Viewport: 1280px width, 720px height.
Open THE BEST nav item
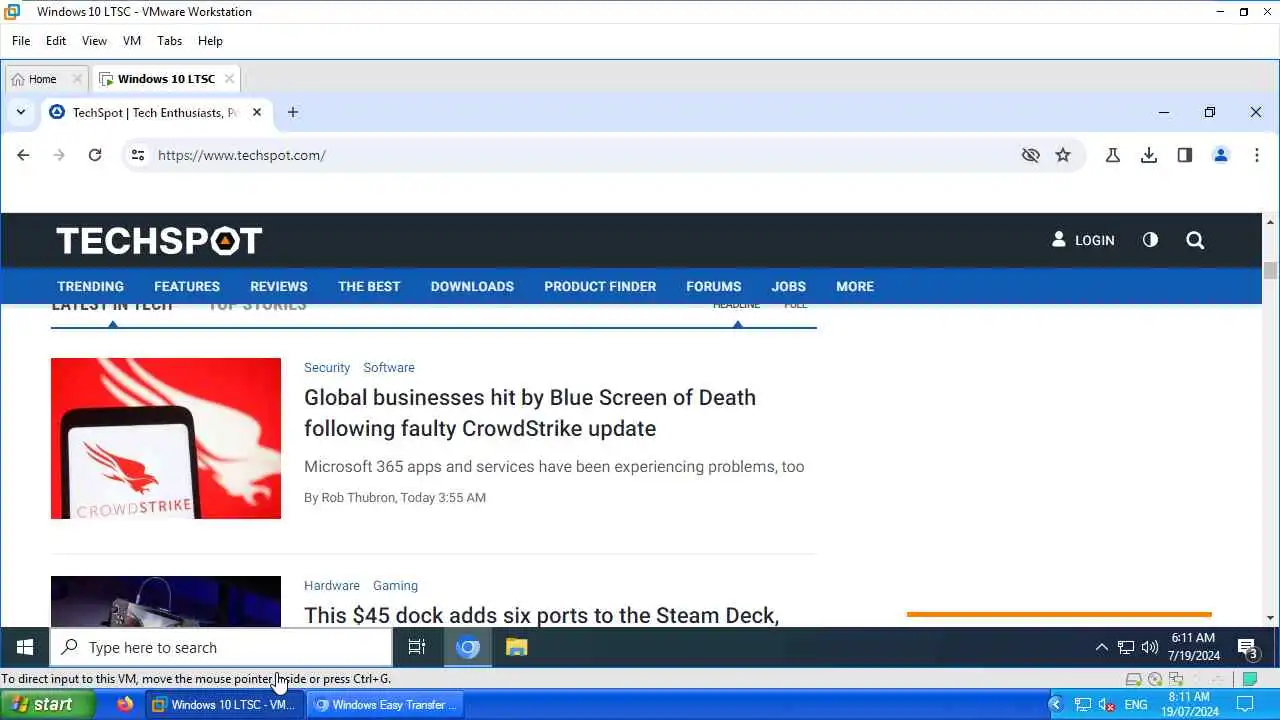(x=369, y=286)
